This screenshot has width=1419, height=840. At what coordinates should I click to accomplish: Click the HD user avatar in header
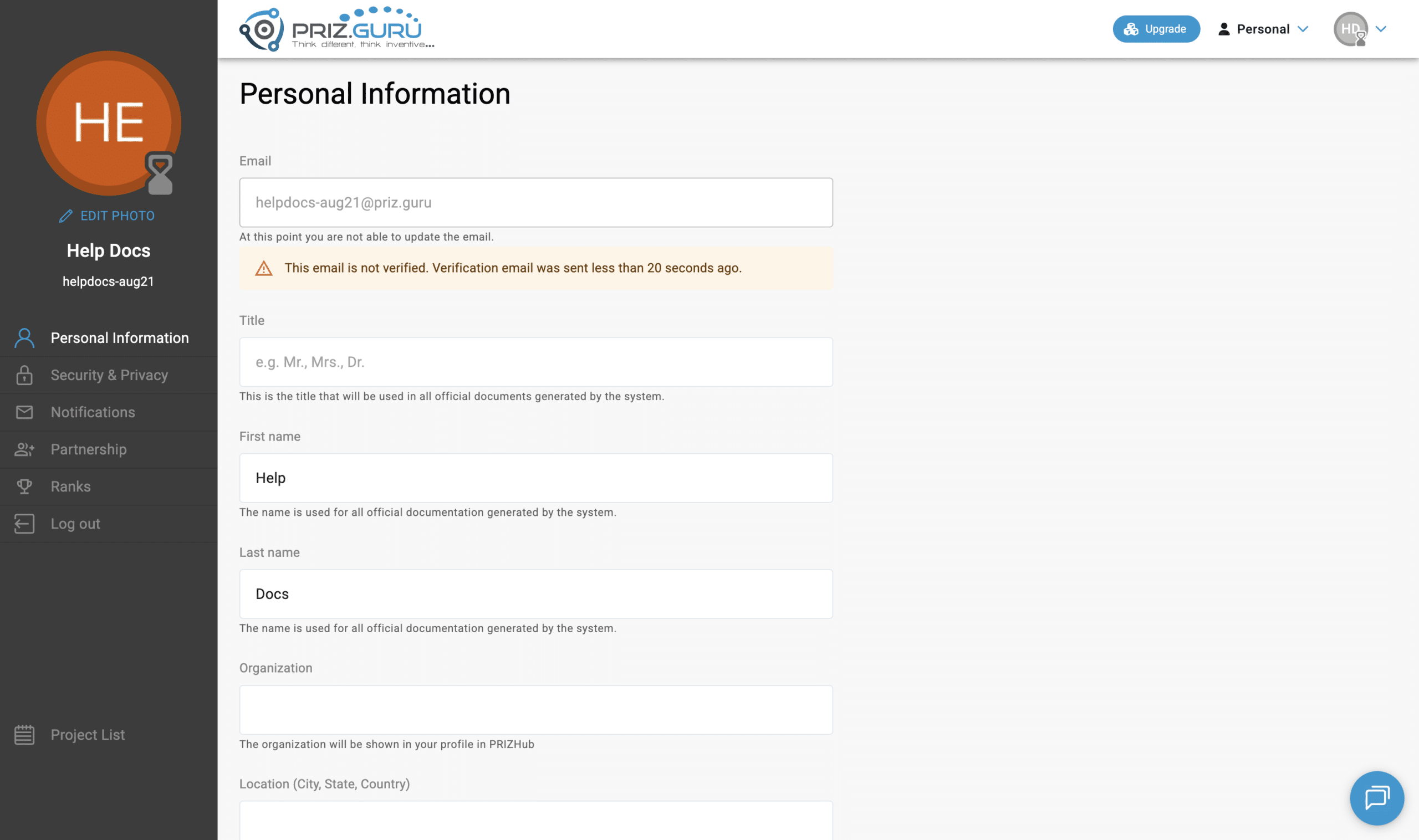pos(1350,29)
